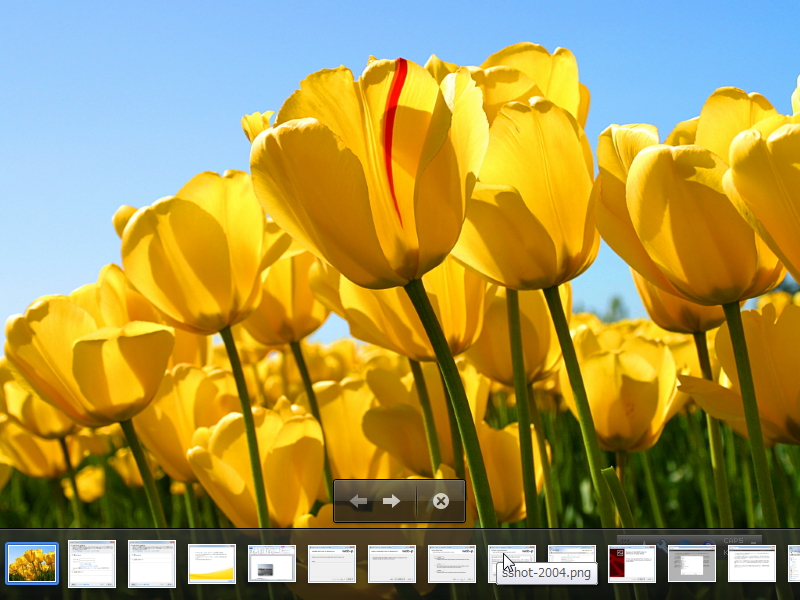Open the thumbnail with dark red side banner
This screenshot has width=800, height=600.
click(x=632, y=564)
